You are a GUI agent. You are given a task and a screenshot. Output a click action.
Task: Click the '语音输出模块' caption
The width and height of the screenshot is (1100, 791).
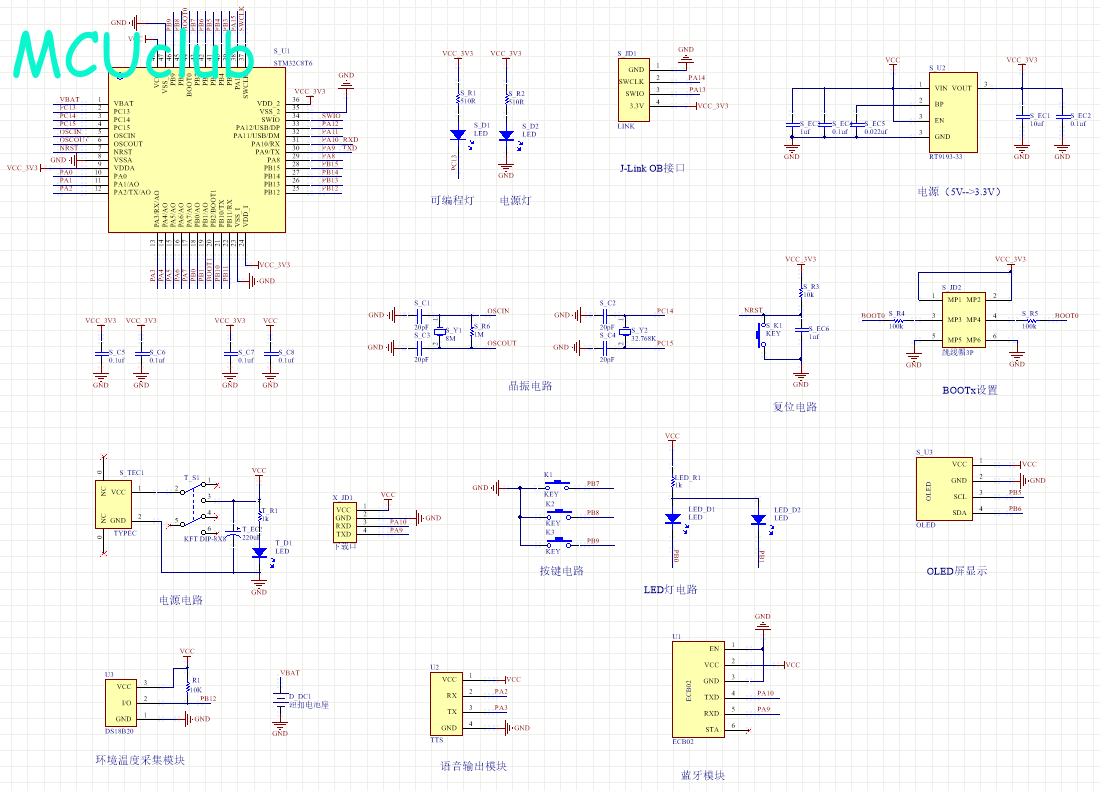point(474,766)
